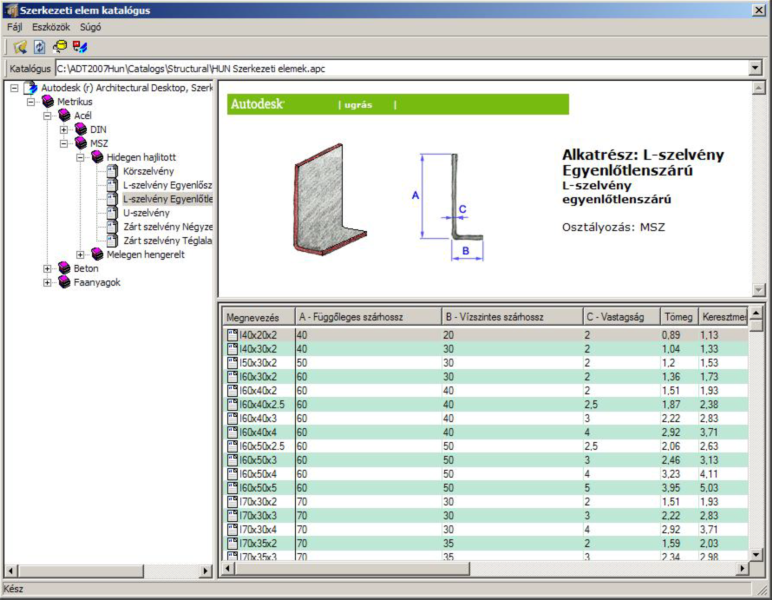Expand the Faanyagok tree node
The image size is (772, 600).
click(x=47, y=283)
